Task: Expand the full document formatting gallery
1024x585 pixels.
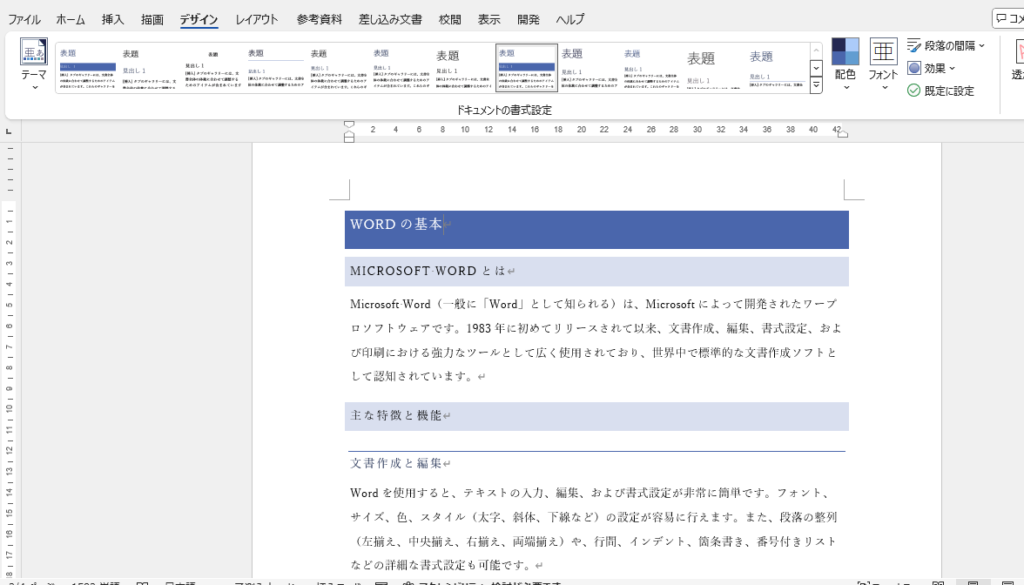Action: pos(816,86)
